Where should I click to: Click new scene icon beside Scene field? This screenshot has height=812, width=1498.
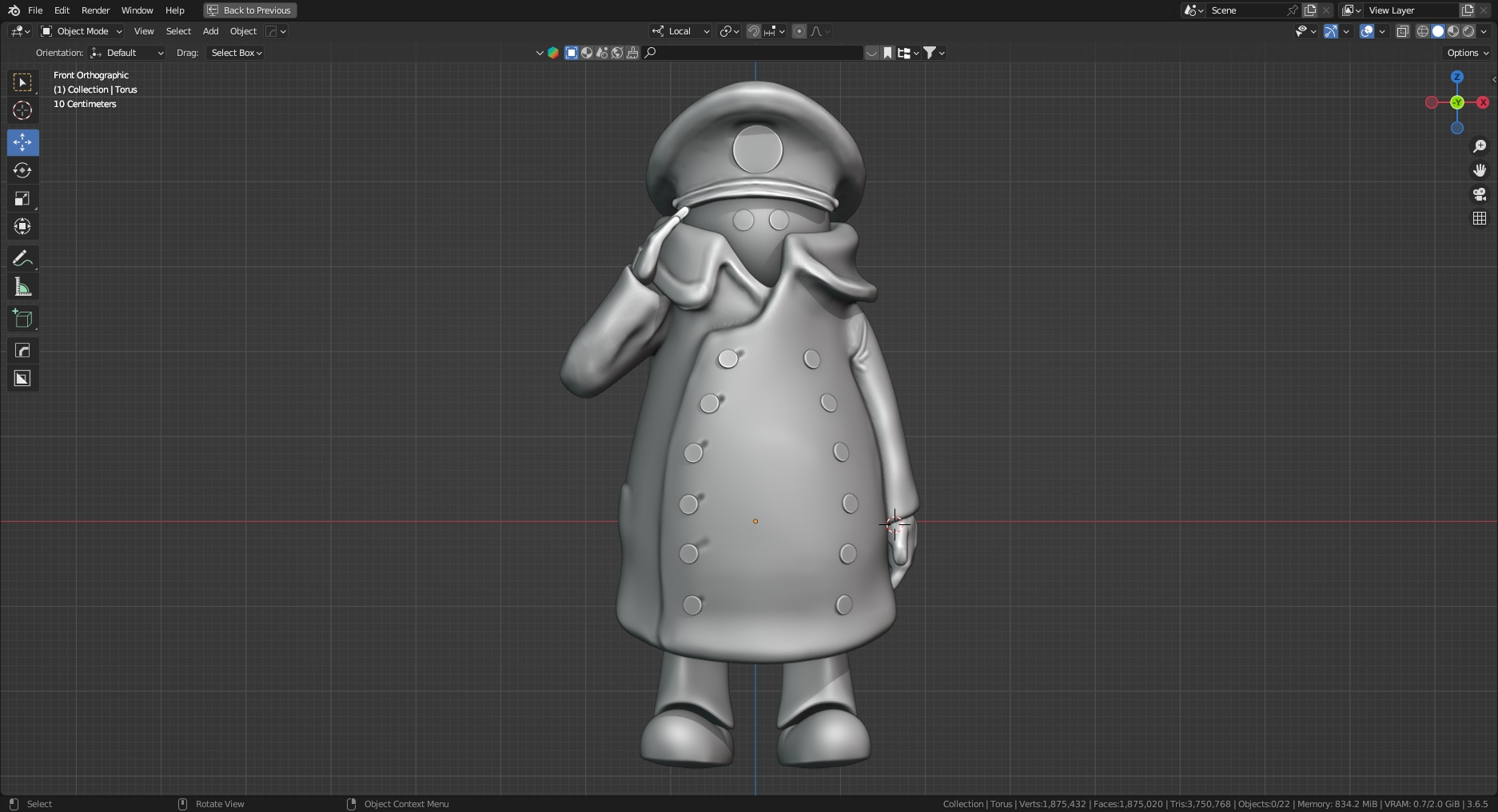1310,10
